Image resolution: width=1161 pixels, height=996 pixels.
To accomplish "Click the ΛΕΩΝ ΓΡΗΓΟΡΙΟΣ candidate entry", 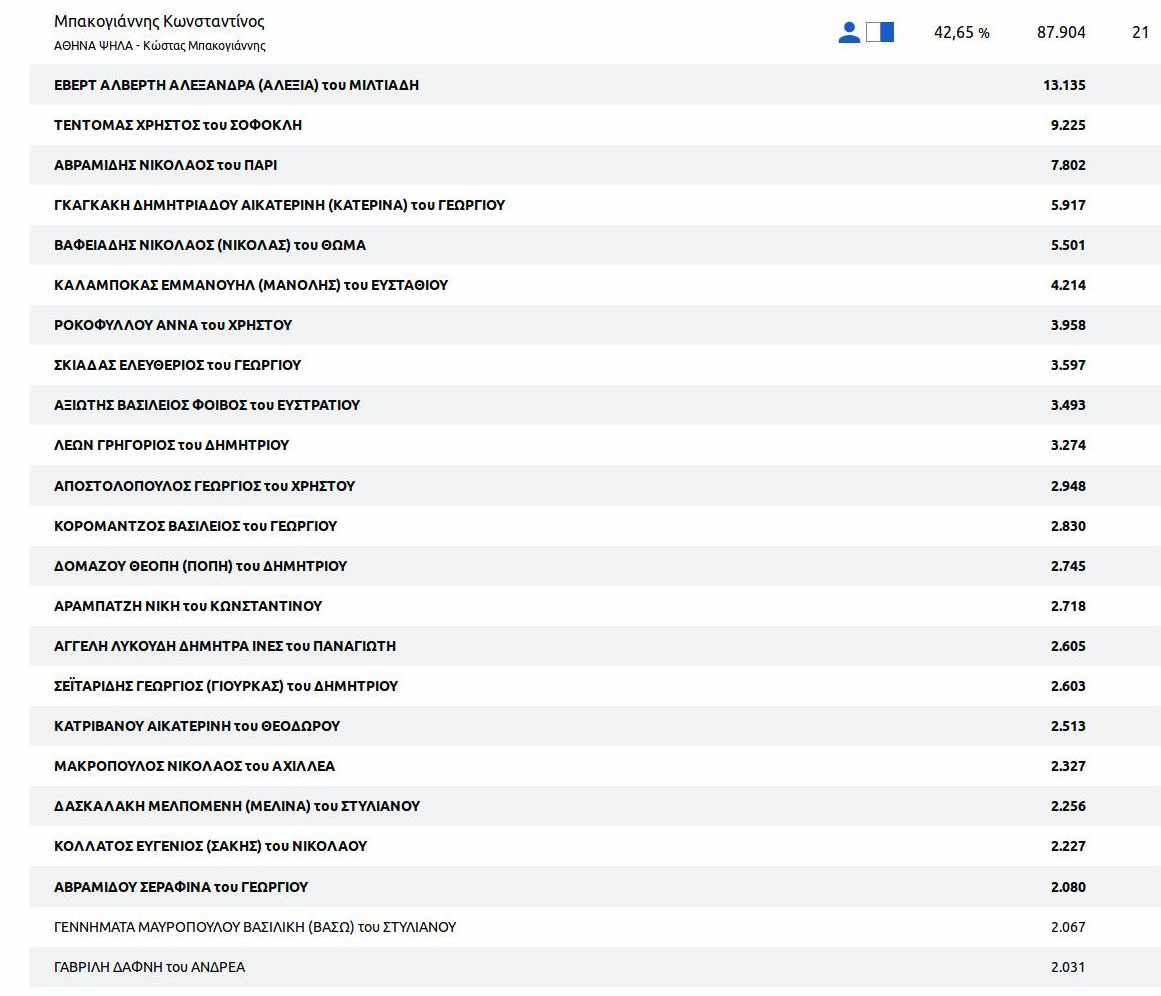I will [x=171, y=445].
